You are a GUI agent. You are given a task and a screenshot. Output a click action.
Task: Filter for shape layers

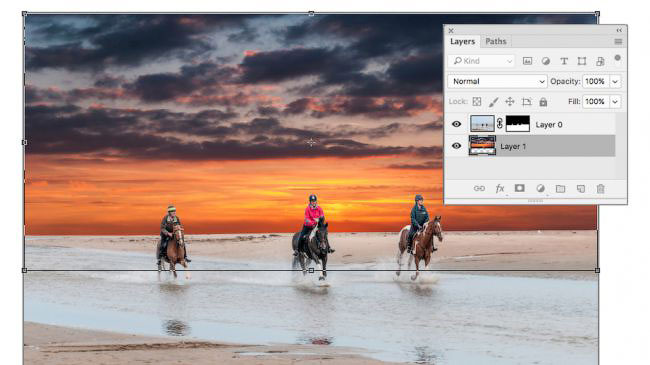click(582, 61)
